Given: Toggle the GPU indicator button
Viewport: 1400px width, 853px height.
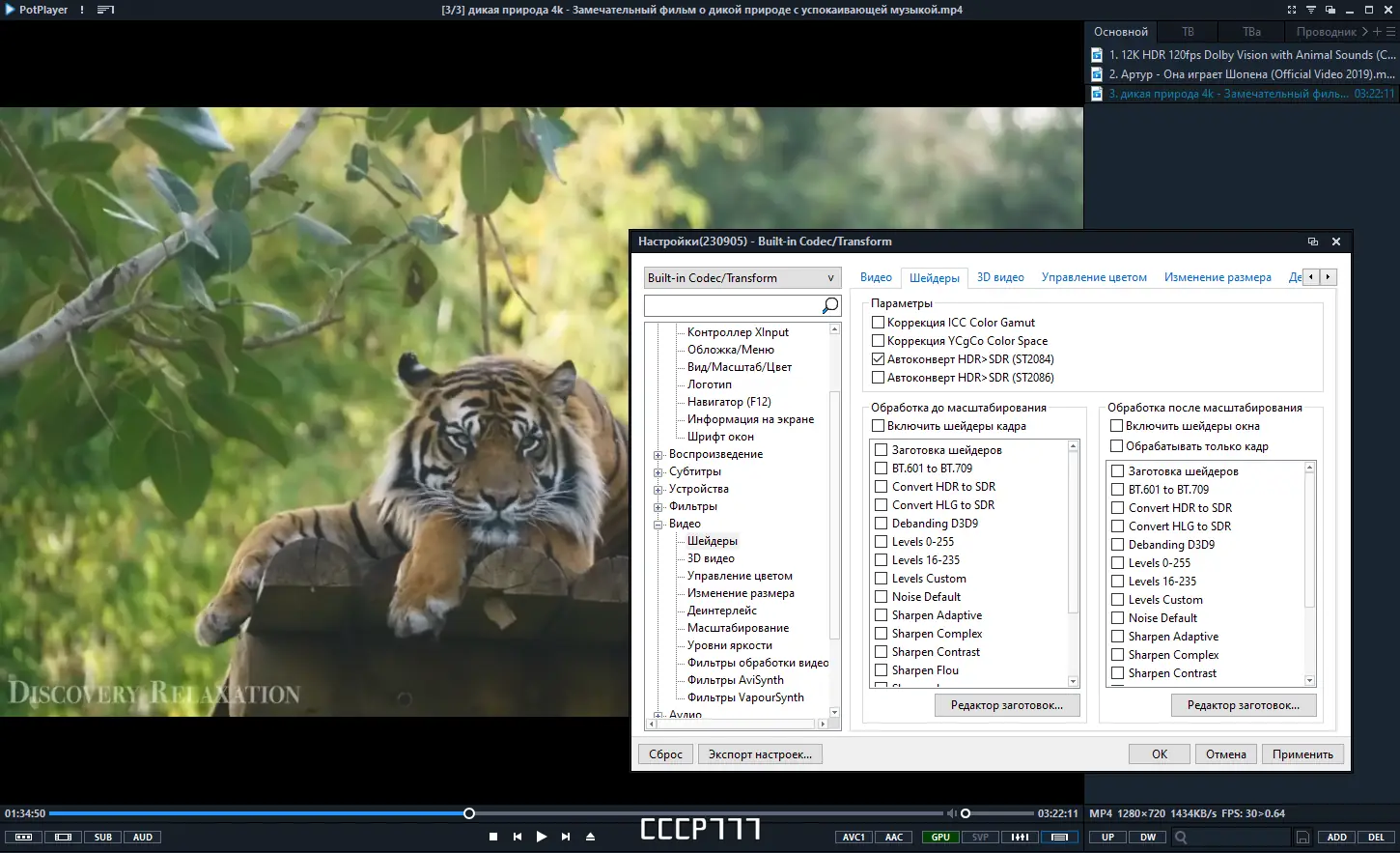Looking at the screenshot, I should tap(940, 838).
